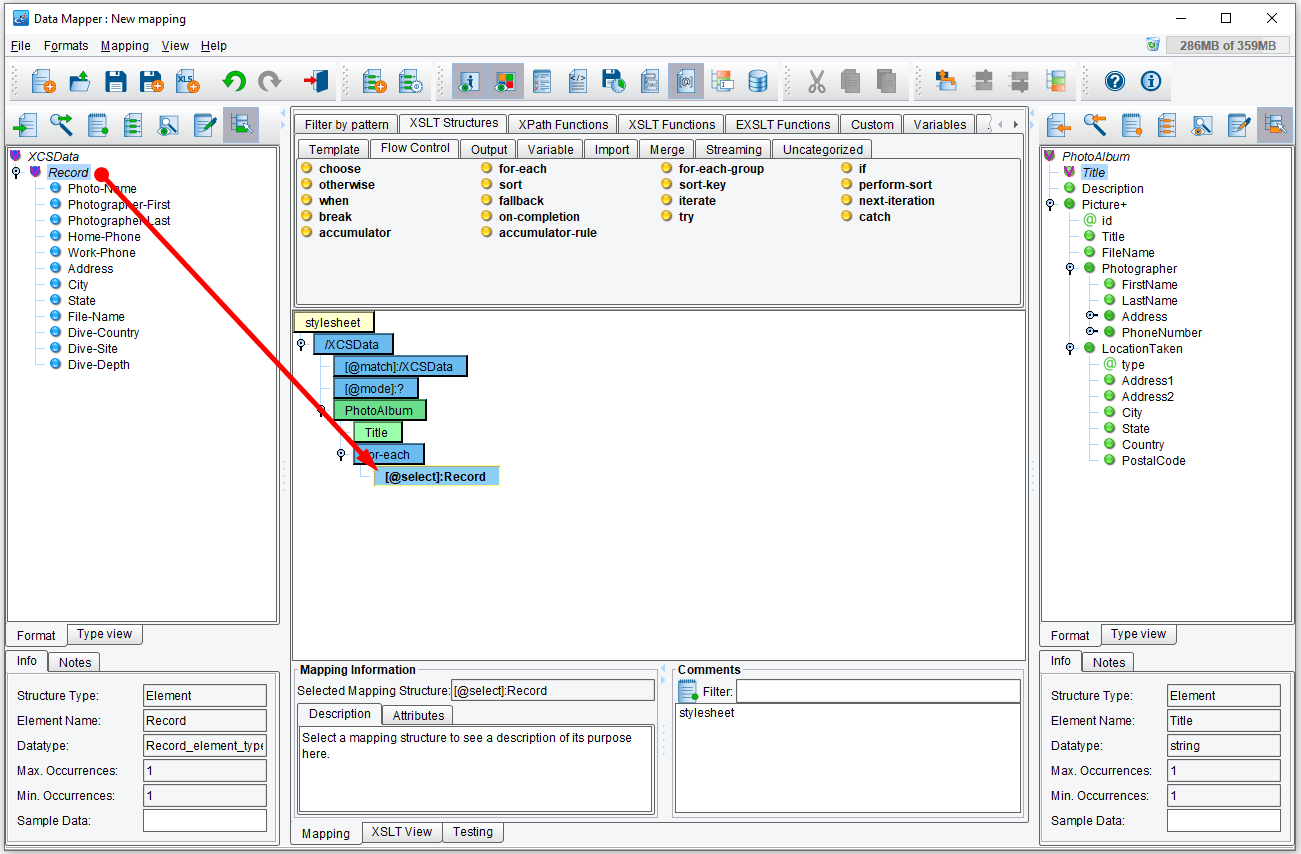Collapse the /XCSData mapping node
Screen dimensions: 1301x854
301,345
